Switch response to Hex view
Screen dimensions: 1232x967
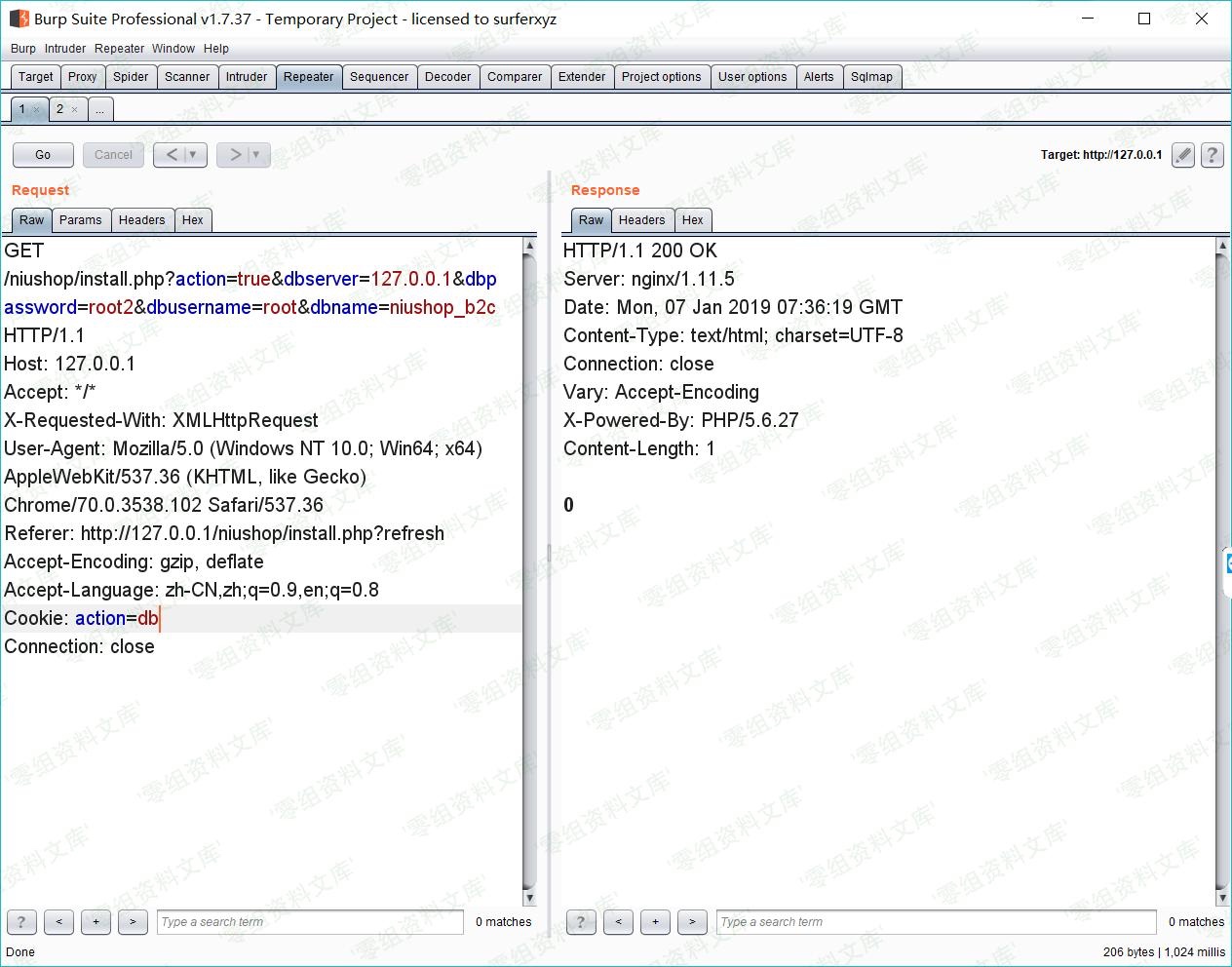click(692, 220)
